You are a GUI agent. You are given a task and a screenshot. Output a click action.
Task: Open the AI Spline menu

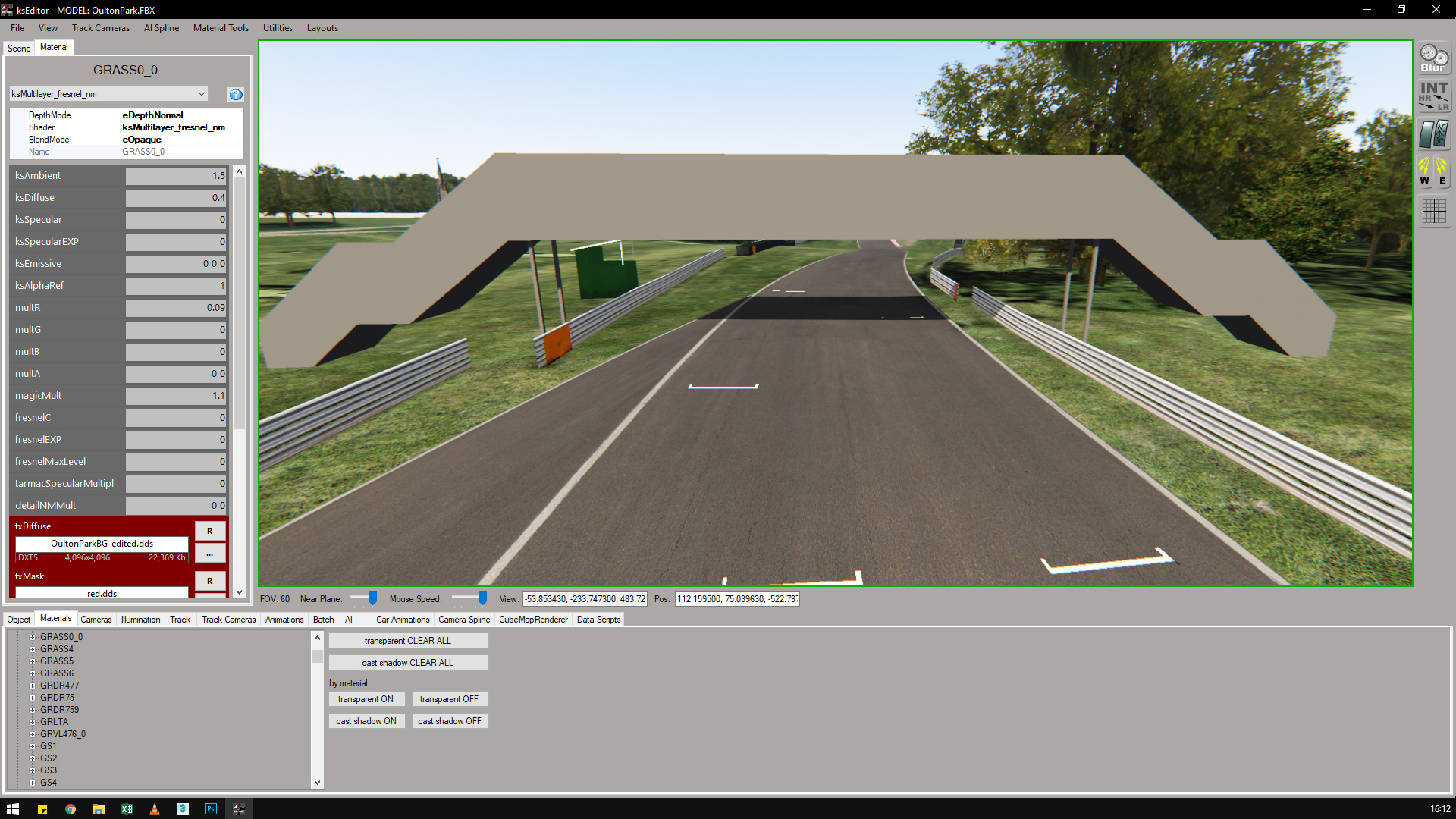(162, 28)
